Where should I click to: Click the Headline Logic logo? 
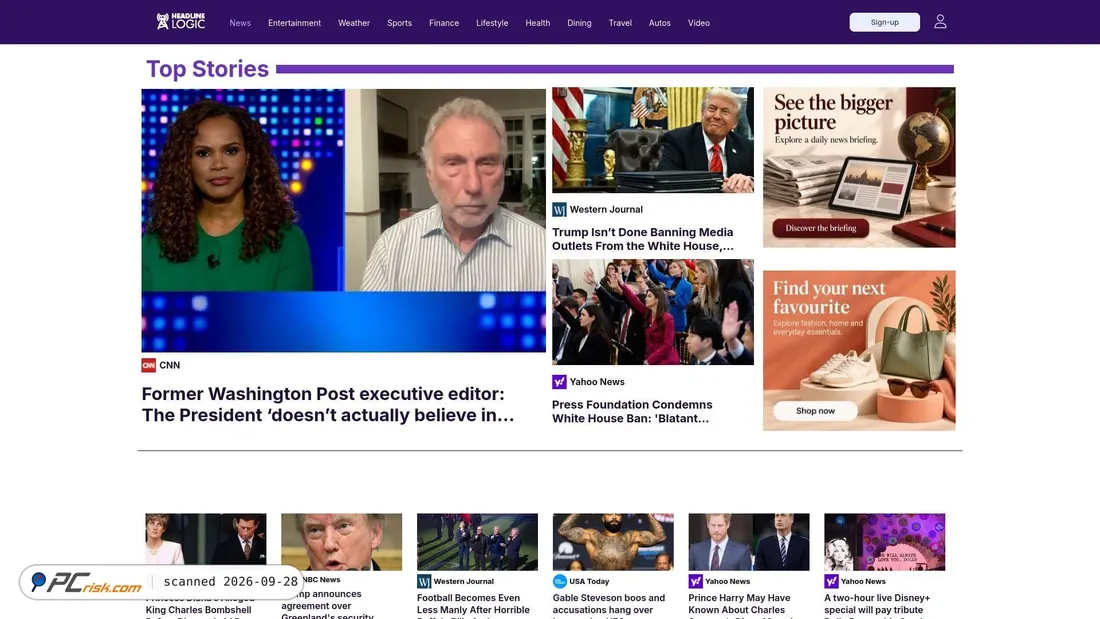180,22
